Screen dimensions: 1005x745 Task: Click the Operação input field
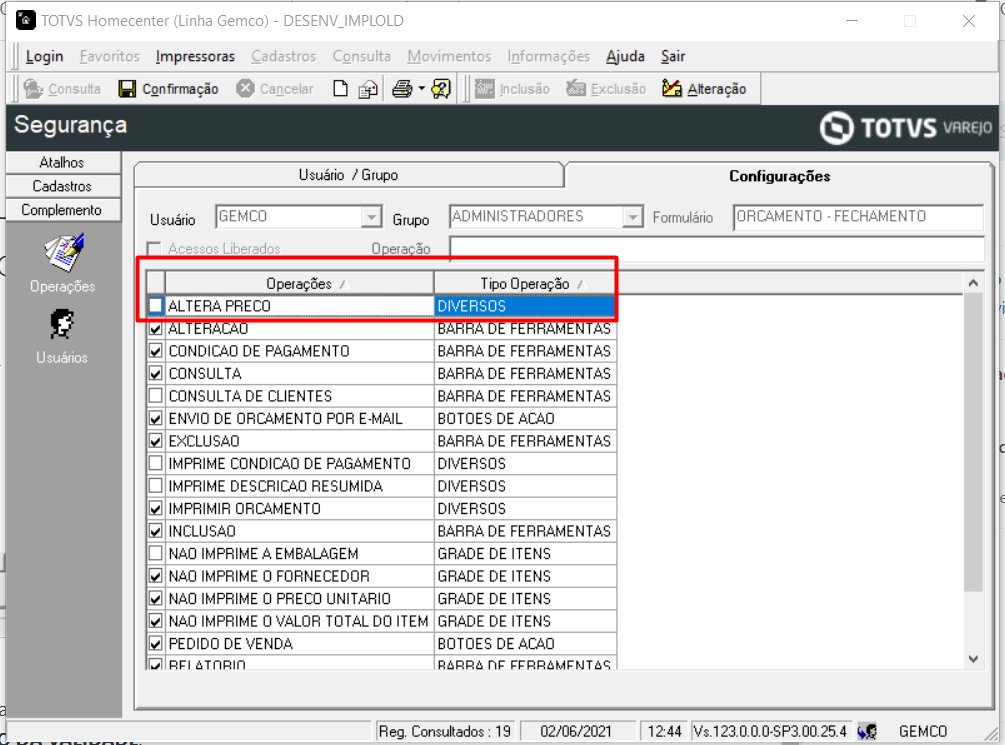(x=717, y=249)
